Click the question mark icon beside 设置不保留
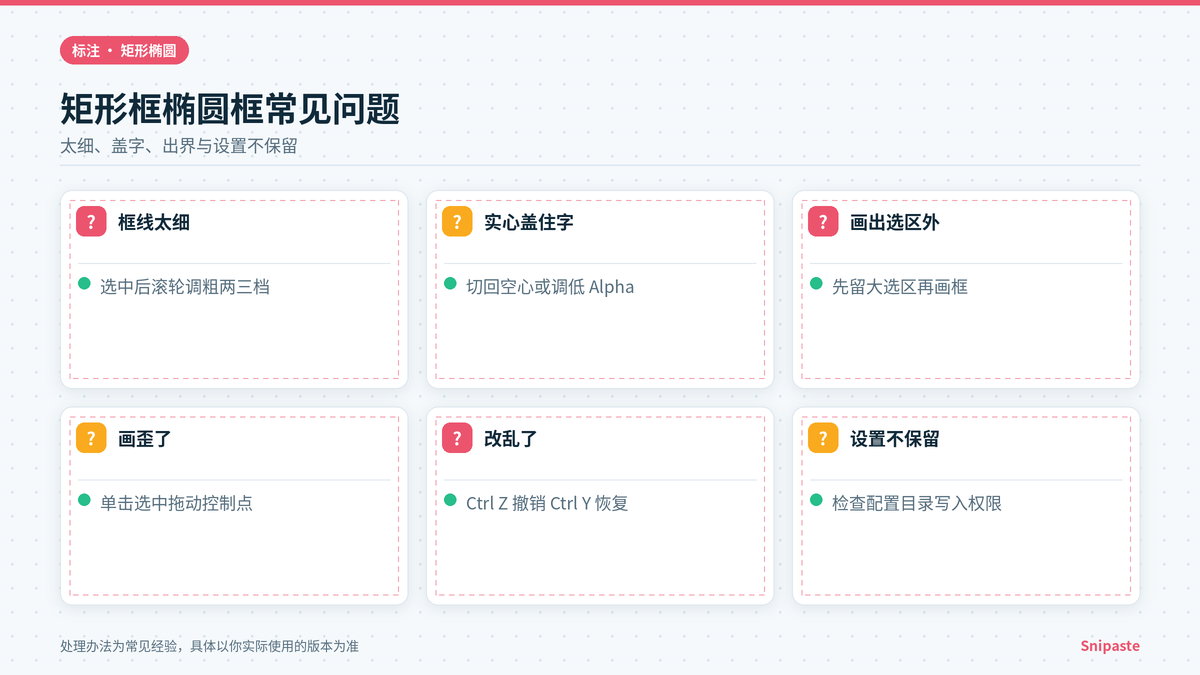The height and width of the screenshot is (675, 1200). [x=823, y=438]
